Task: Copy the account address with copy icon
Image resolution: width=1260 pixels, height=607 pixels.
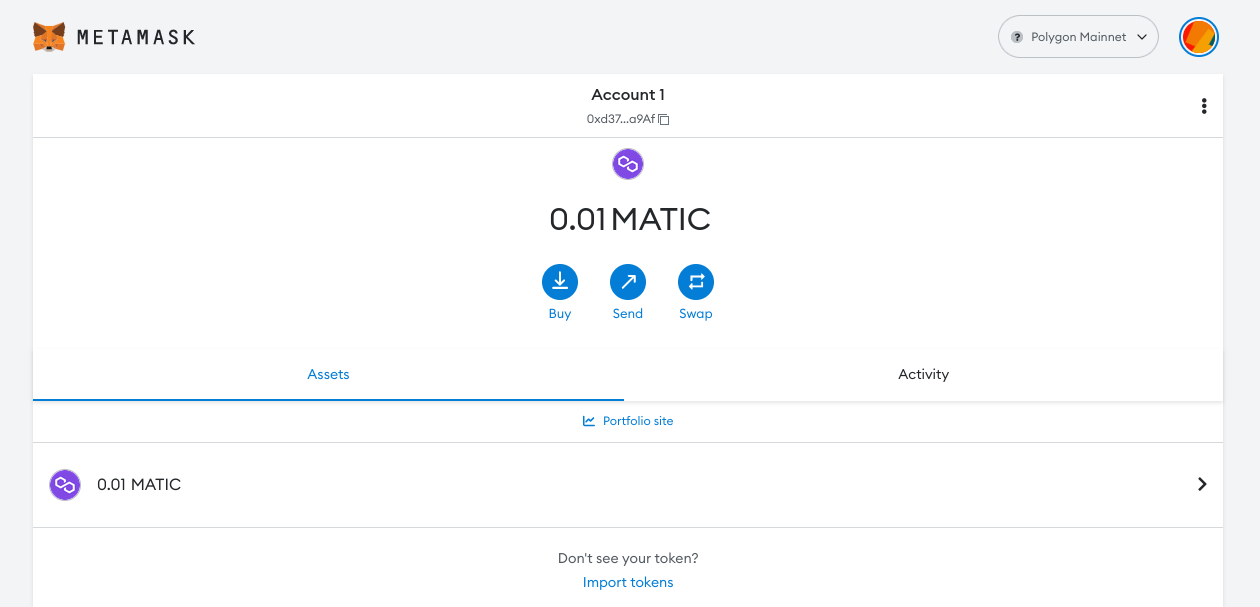Action: (664, 119)
